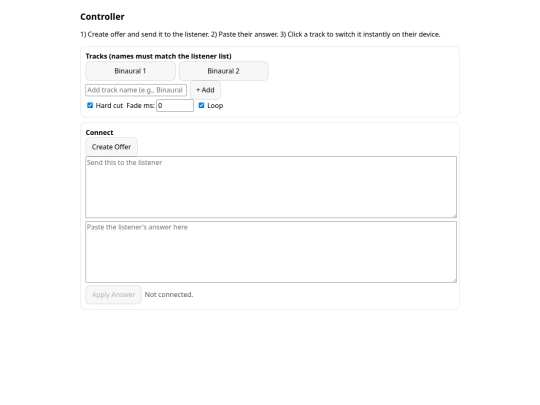The image size is (540, 405).
Task: Switch to the Binaural 1 track
Action: tap(130, 71)
